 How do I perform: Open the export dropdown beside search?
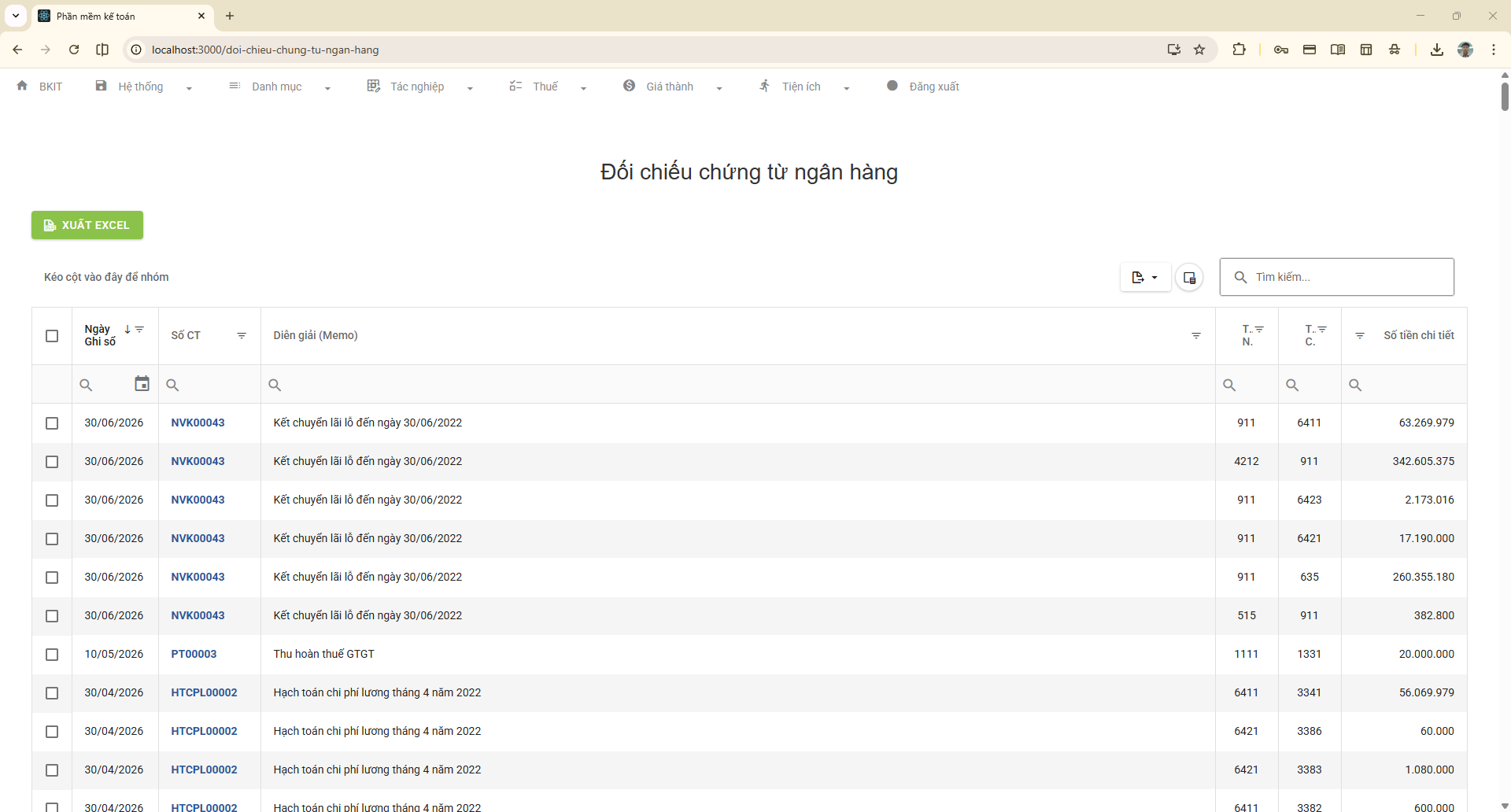click(1144, 277)
